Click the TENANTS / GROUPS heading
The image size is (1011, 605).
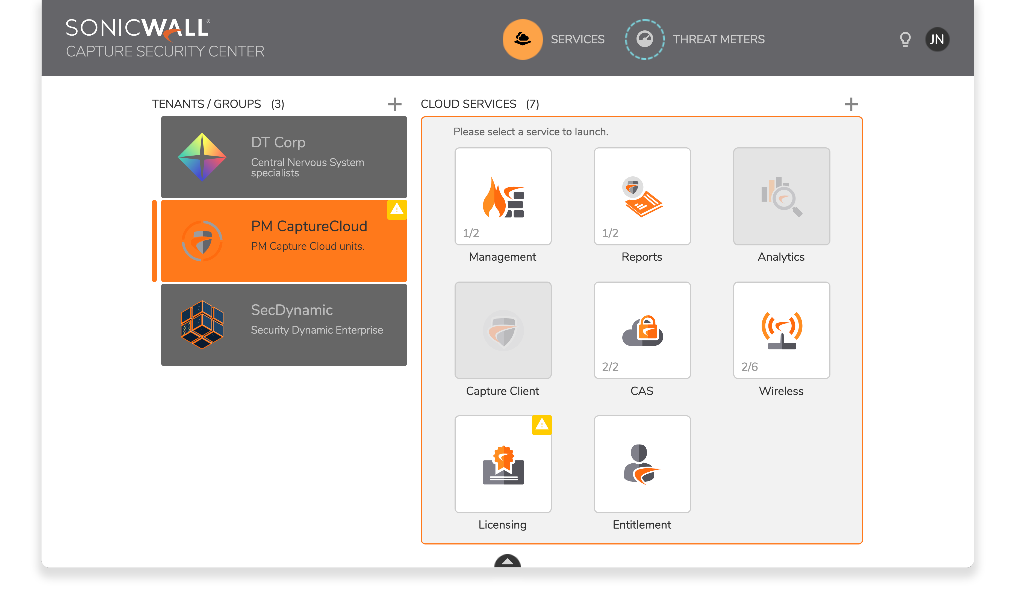coord(206,104)
